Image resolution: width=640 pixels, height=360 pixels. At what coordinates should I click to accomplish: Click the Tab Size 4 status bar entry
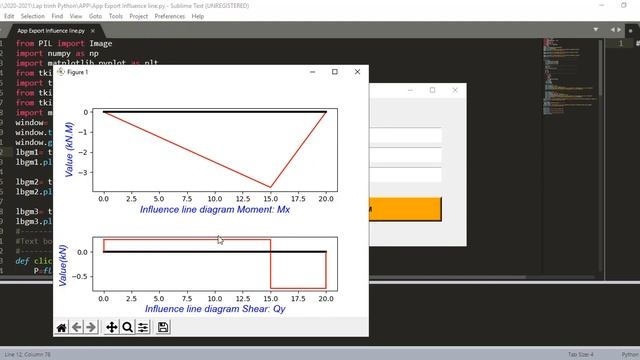(x=580, y=354)
